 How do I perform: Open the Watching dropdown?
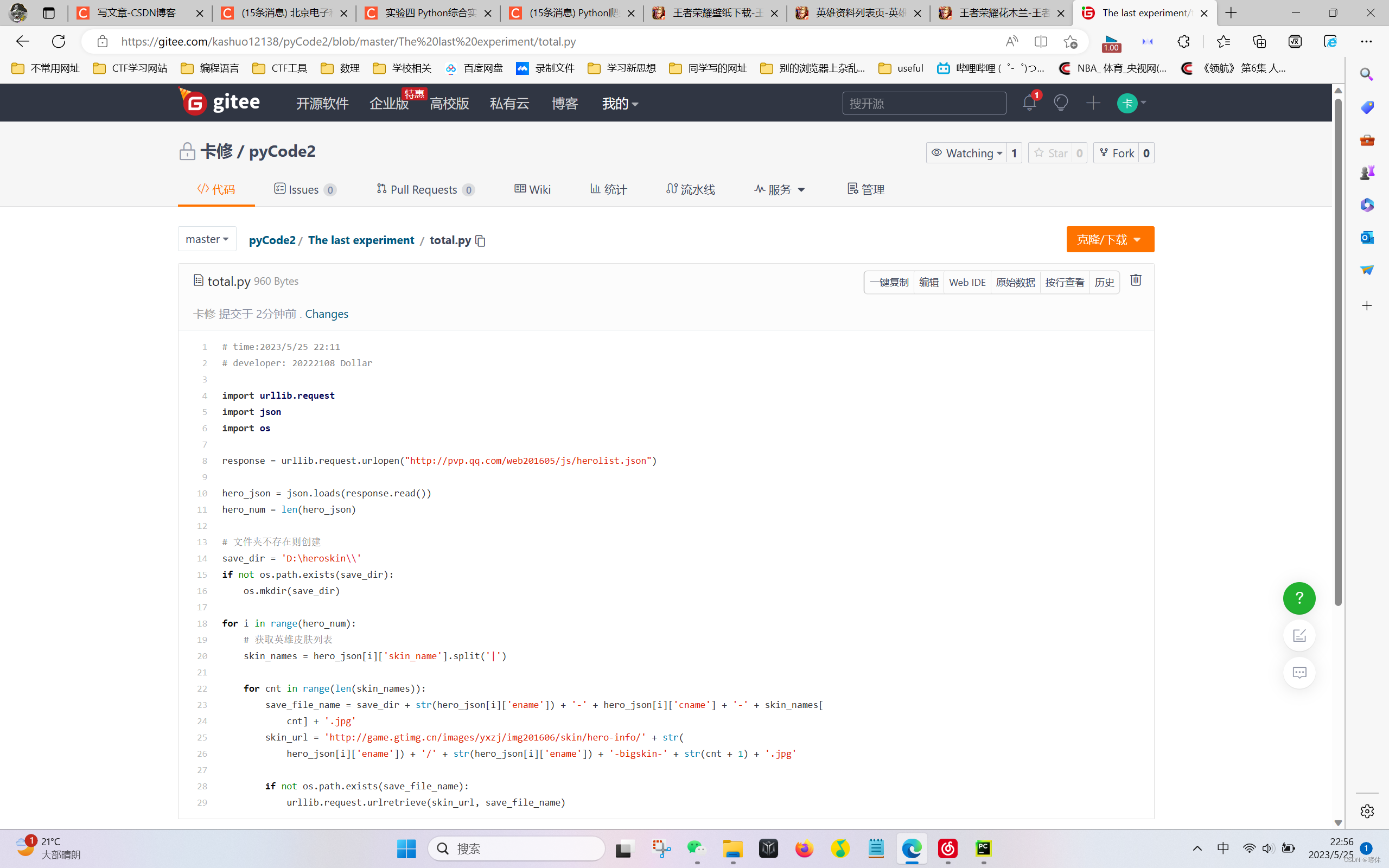pyautogui.click(x=966, y=154)
